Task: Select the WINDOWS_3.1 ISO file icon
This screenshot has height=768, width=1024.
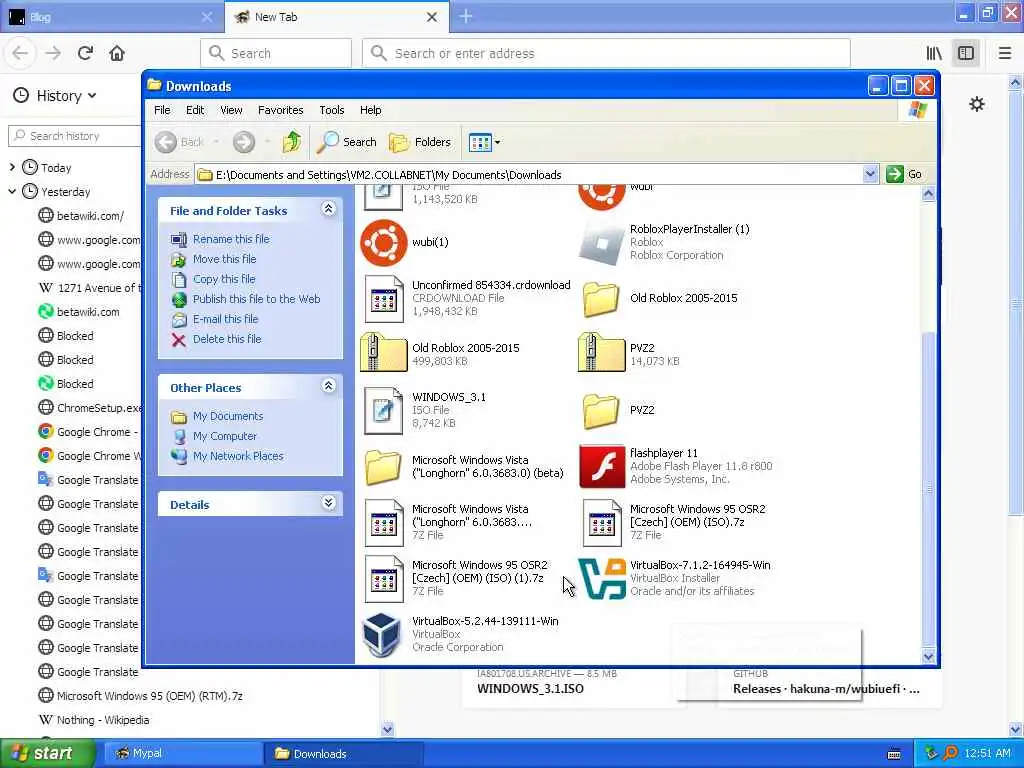Action: [383, 410]
